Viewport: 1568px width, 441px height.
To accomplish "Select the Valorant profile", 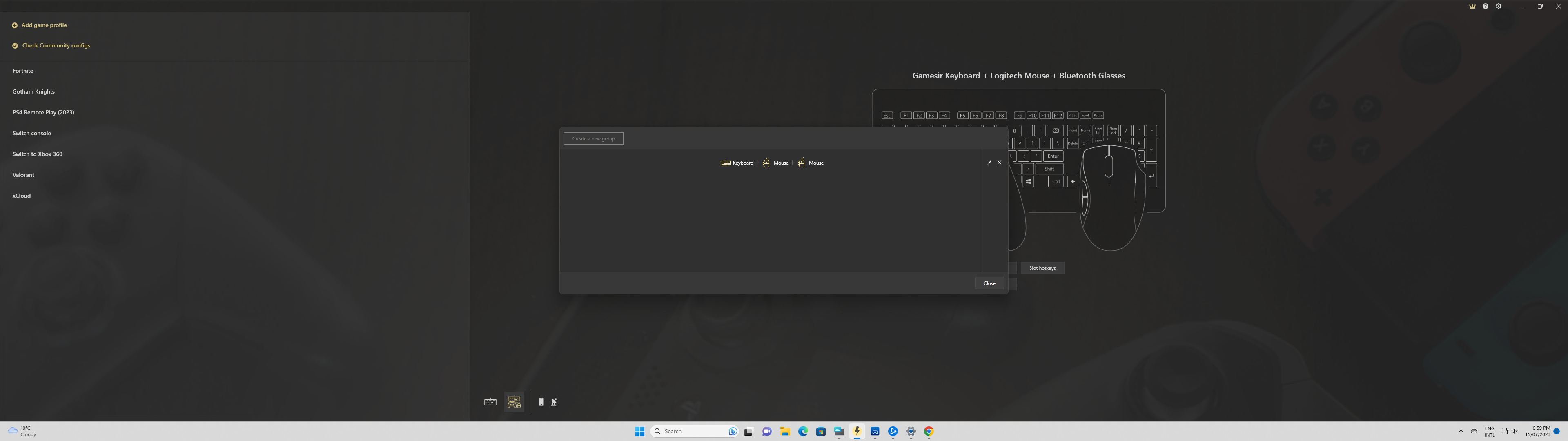I will [x=23, y=175].
